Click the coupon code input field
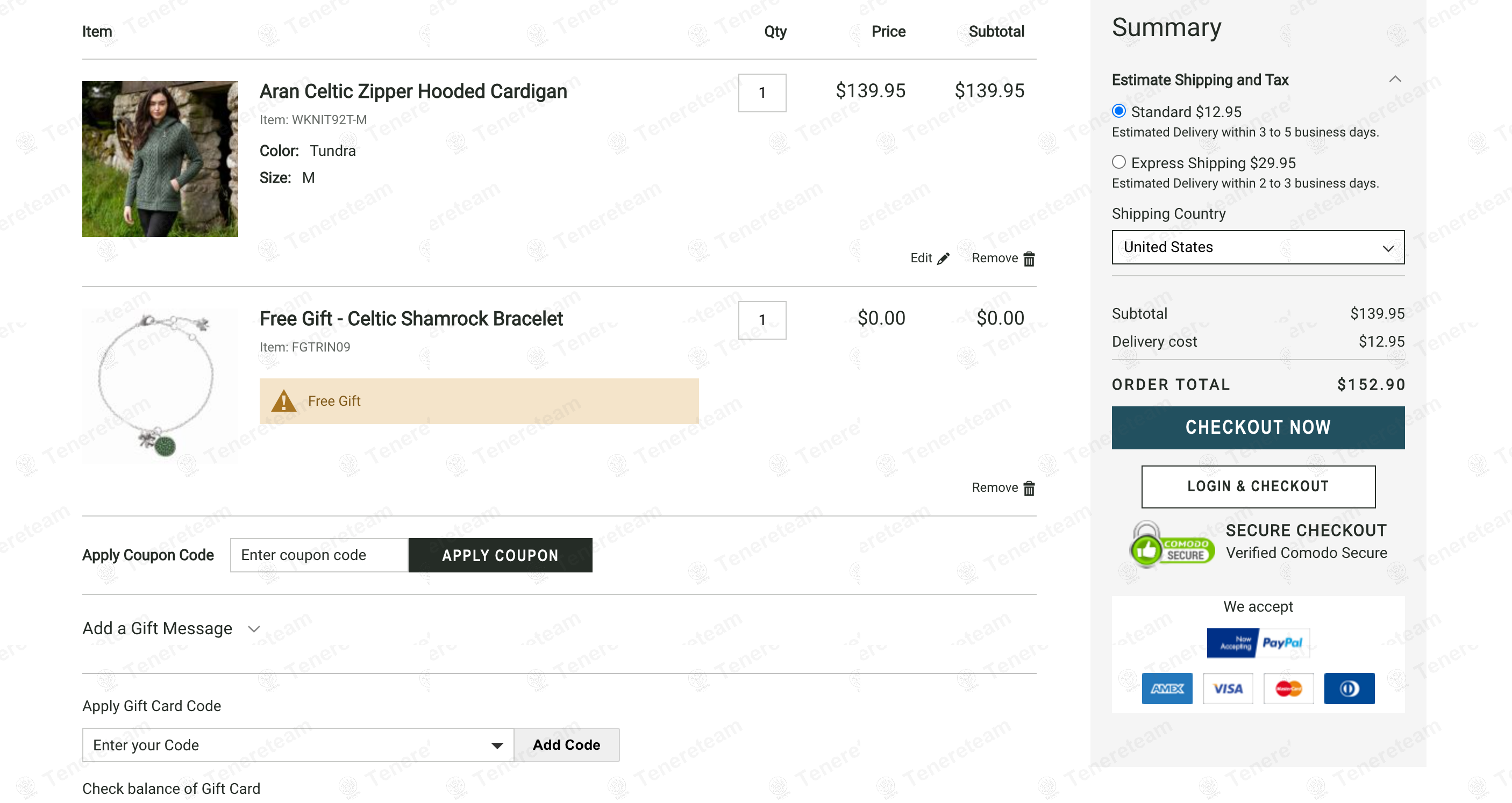 pyautogui.click(x=319, y=555)
